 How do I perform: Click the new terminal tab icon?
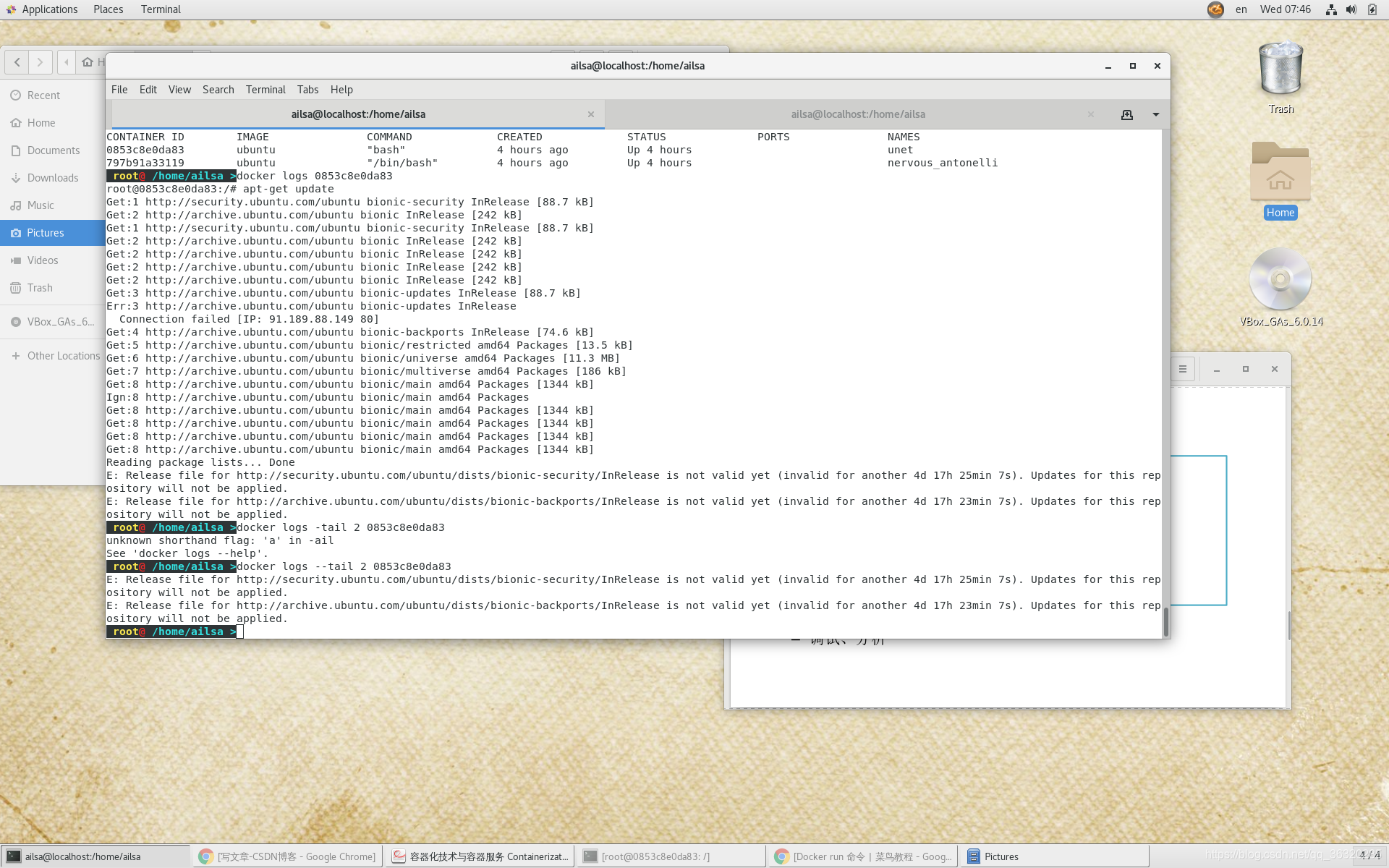click(x=1126, y=114)
